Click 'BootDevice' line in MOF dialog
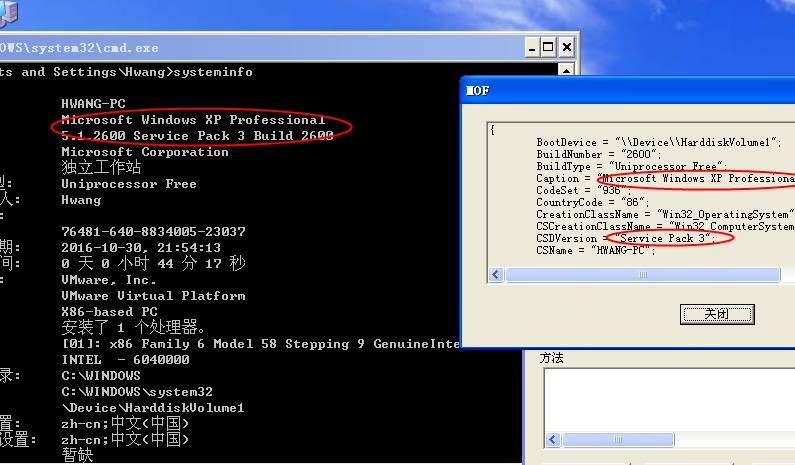The height and width of the screenshot is (465, 795). coord(659,142)
